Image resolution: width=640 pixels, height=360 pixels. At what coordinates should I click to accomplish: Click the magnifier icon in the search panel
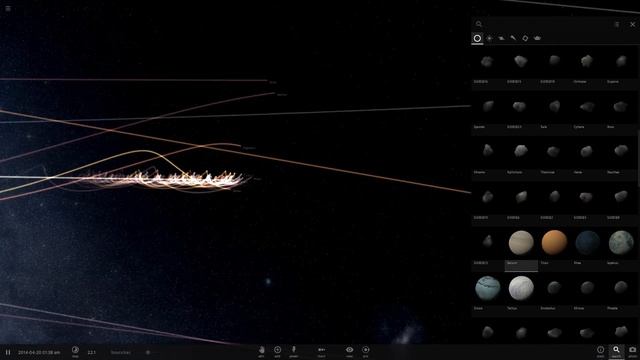click(479, 24)
